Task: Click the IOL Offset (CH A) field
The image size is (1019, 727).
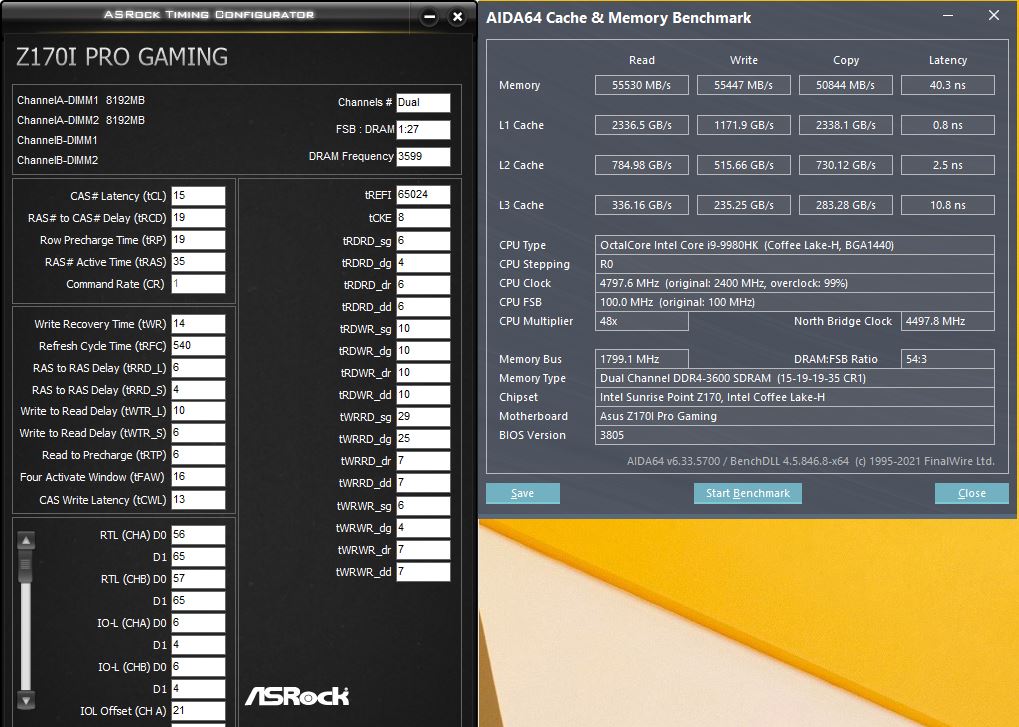Action: click(x=198, y=711)
